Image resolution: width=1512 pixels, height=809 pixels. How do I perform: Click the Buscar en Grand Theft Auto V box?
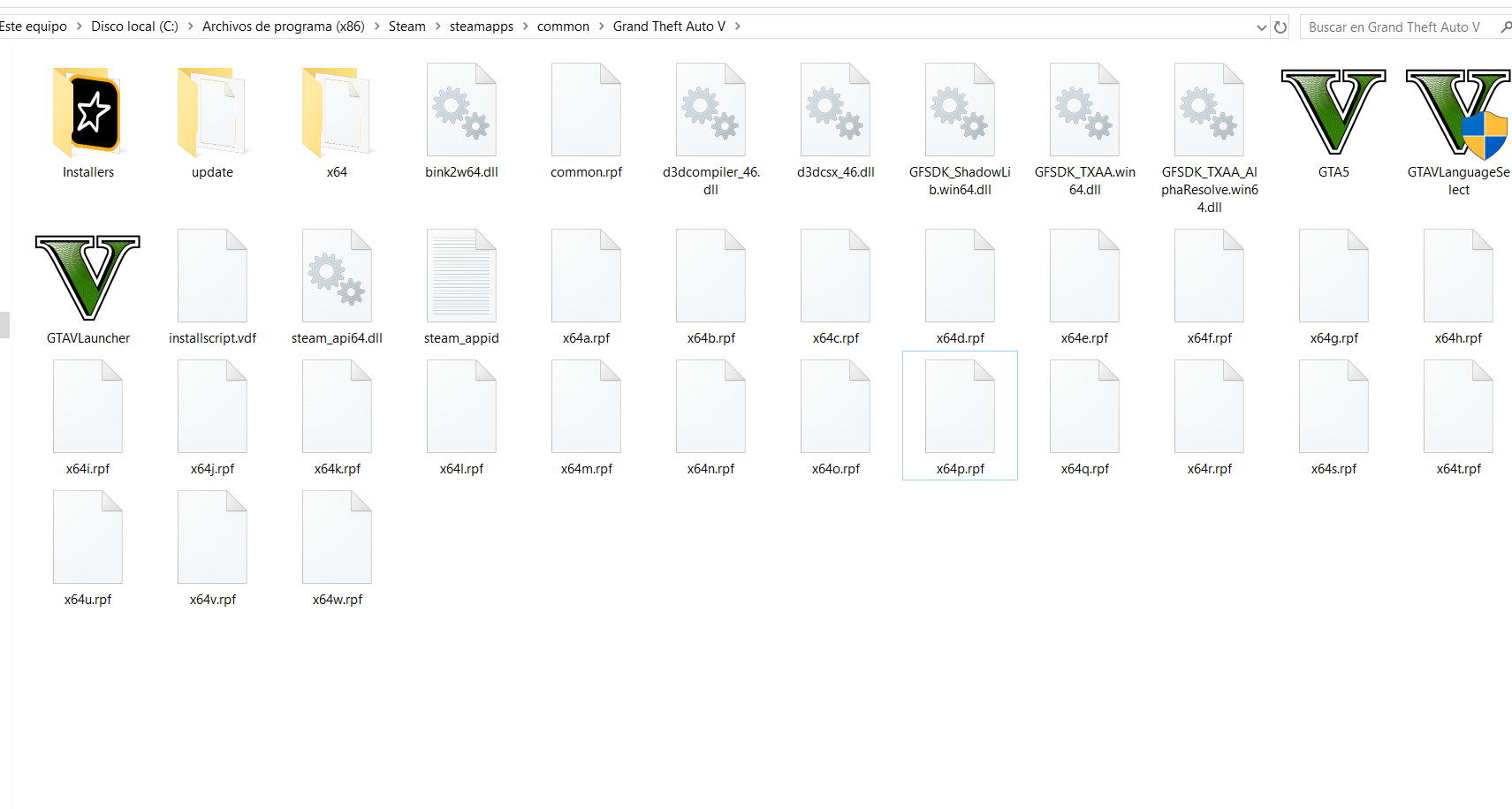coord(1405,27)
